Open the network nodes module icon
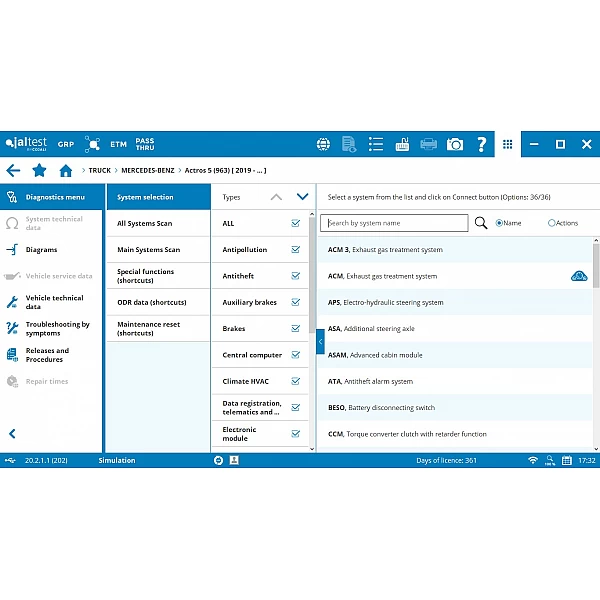This screenshot has height=600, width=600. click(x=92, y=144)
